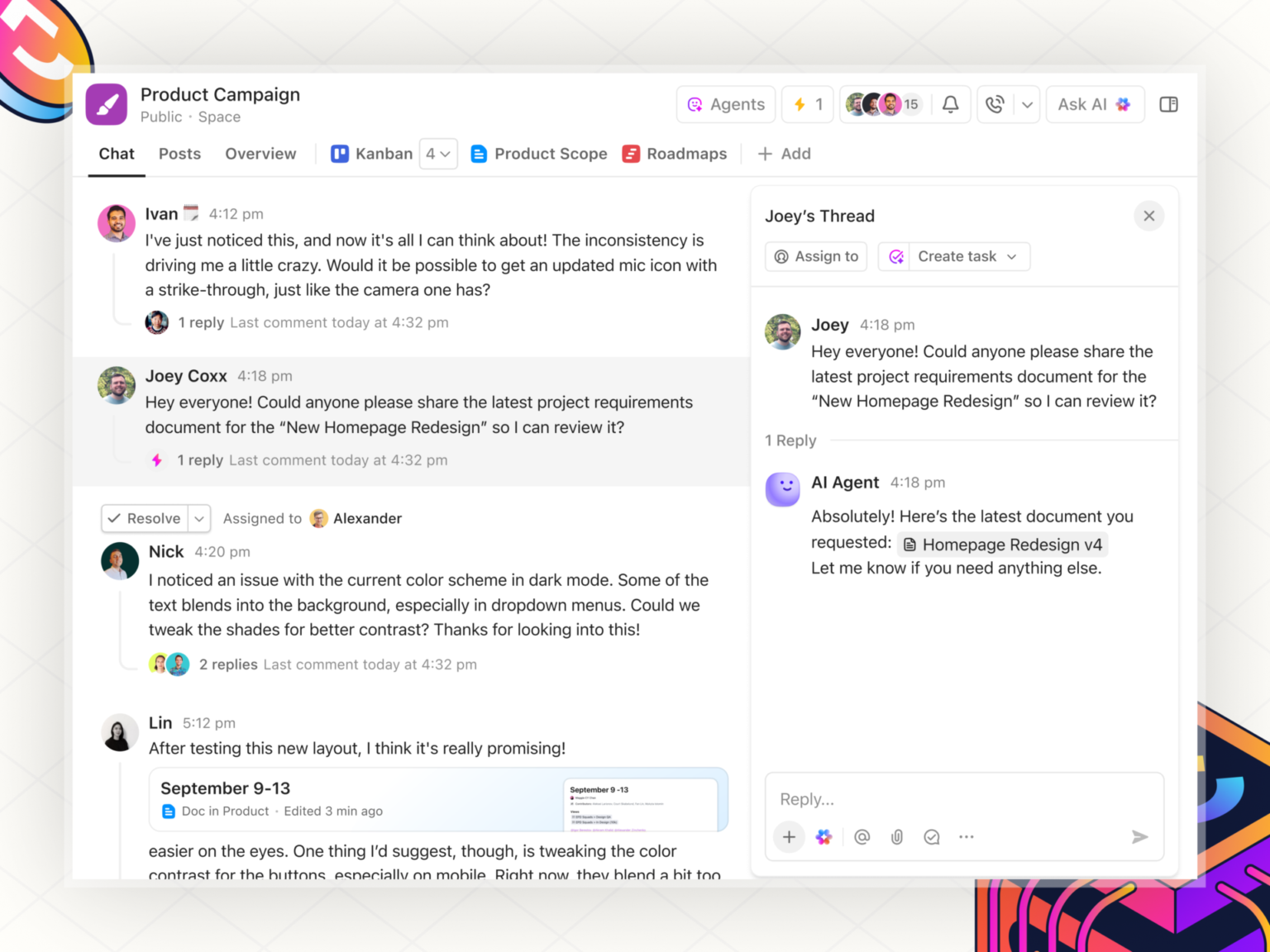
Task: Open the sidebar layout panel icon
Action: tap(1168, 104)
